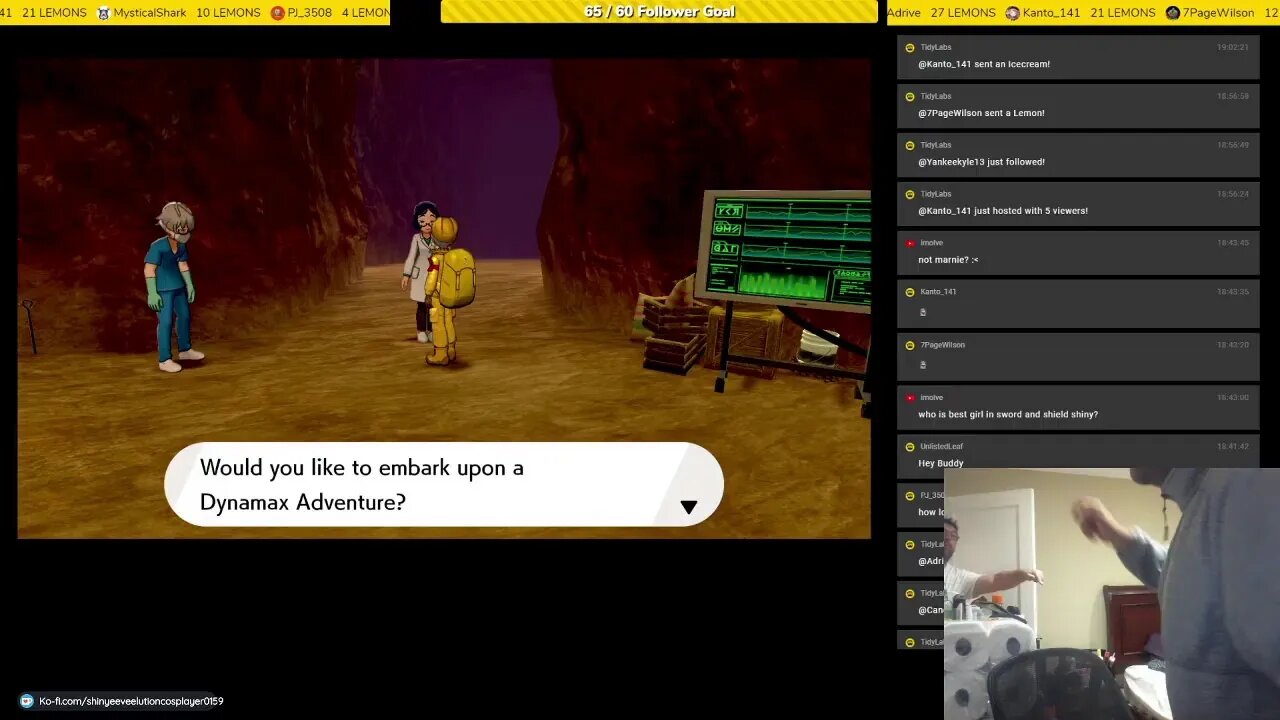Click the yellow icon on the hosted-with-5-viewers message

pos(909,194)
